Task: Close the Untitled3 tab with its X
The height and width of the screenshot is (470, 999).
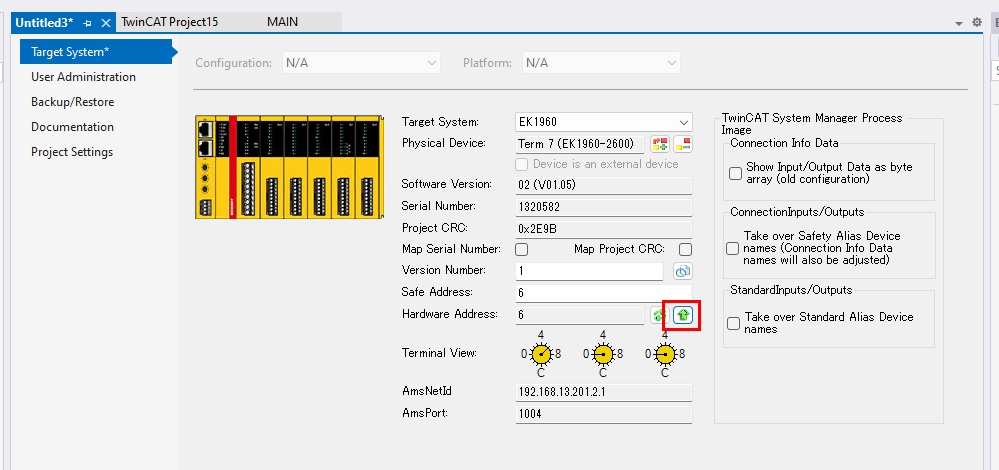Action: tap(106, 22)
